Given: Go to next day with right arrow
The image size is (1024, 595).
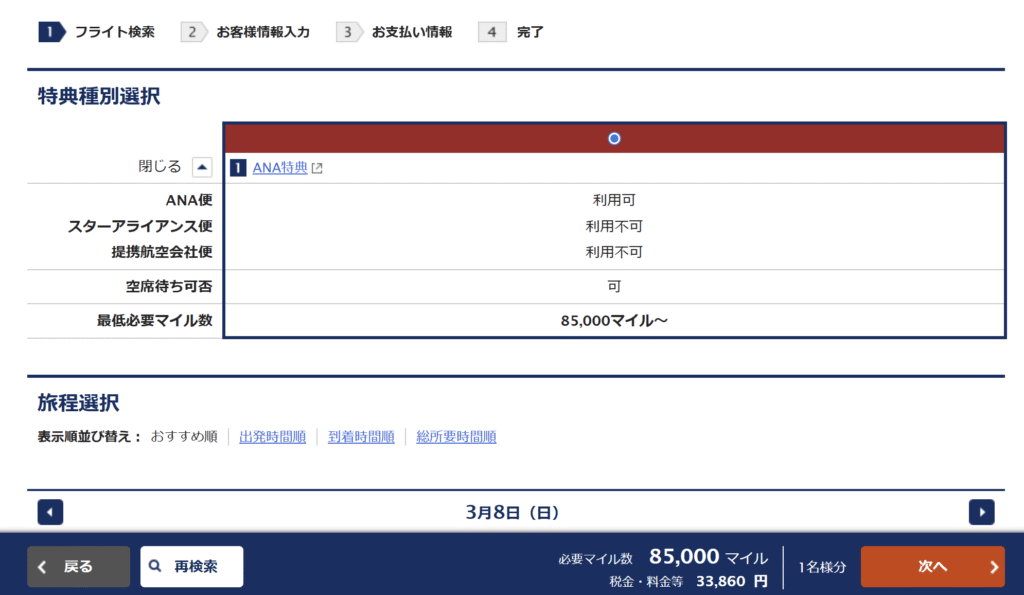Looking at the screenshot, I should click(x=981, y=512).
